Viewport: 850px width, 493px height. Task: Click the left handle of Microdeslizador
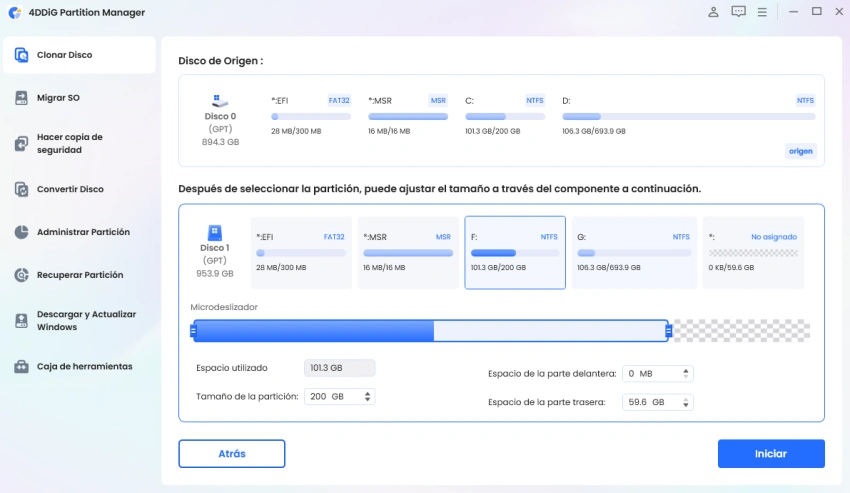tap(193, 331)
